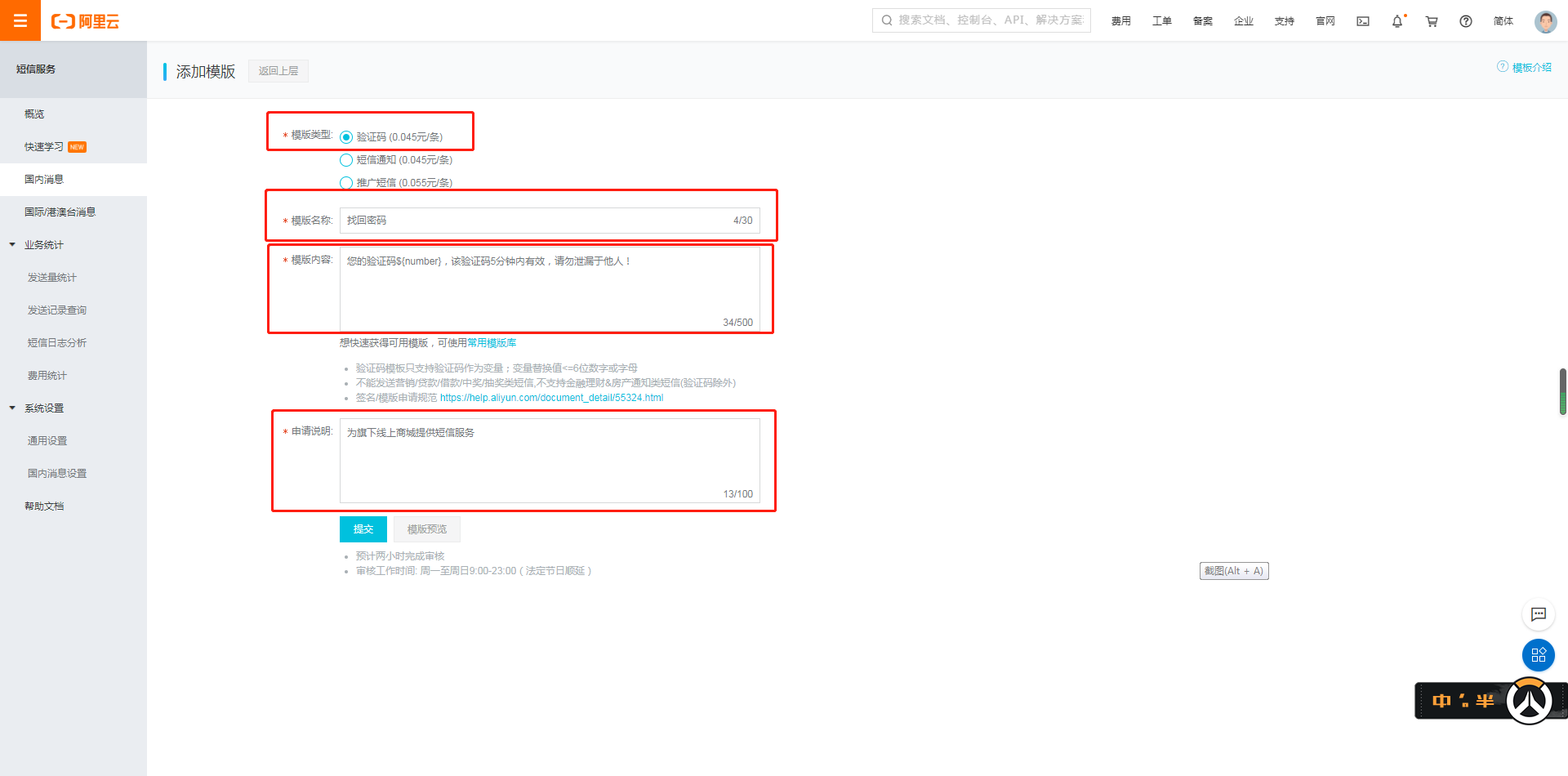Viewport: 1568px width, 776px height.
Task: Open the orange hamburger navigation menu
Action: coord(20,20)
